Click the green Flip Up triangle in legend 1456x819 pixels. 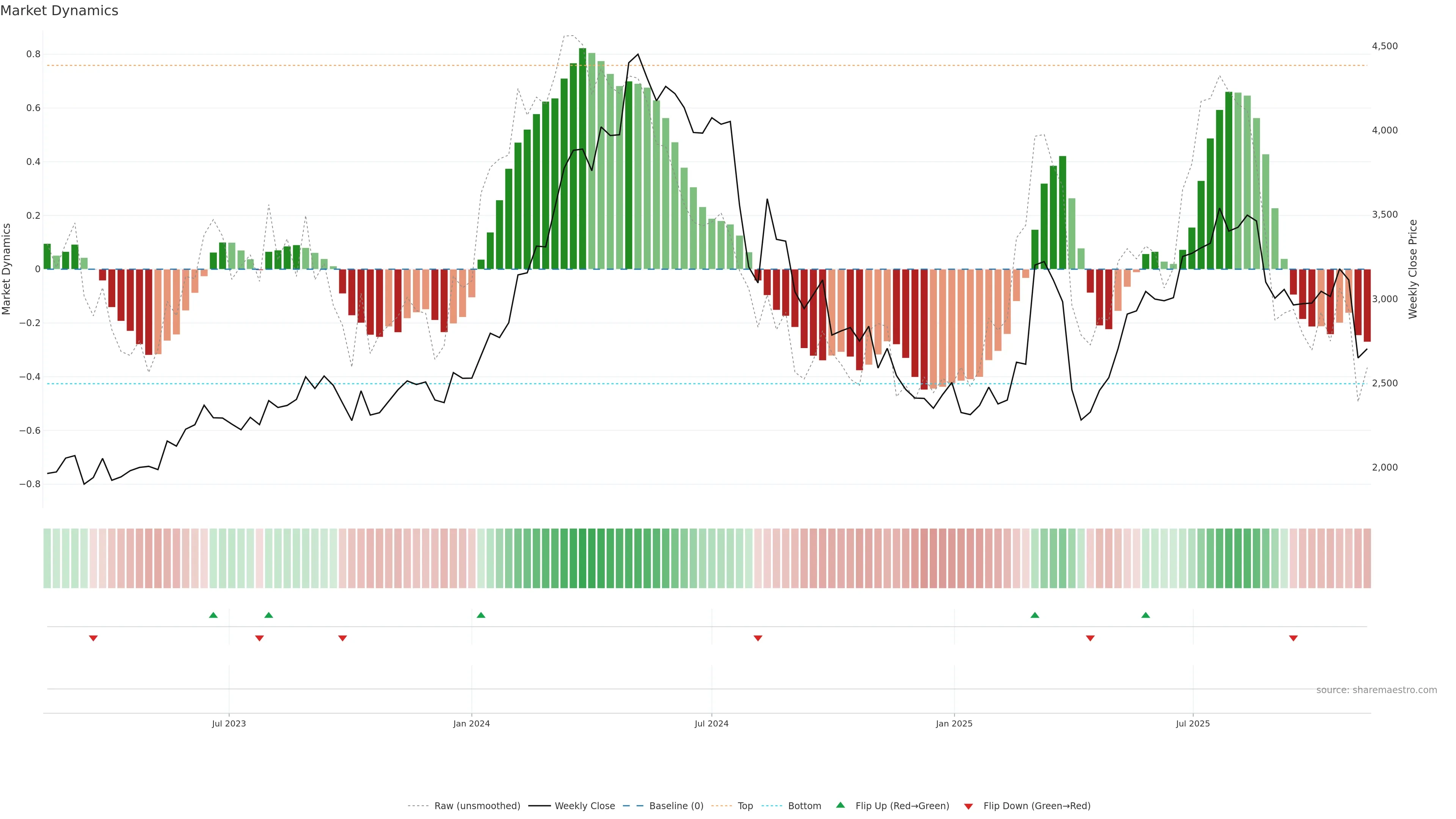841,805
